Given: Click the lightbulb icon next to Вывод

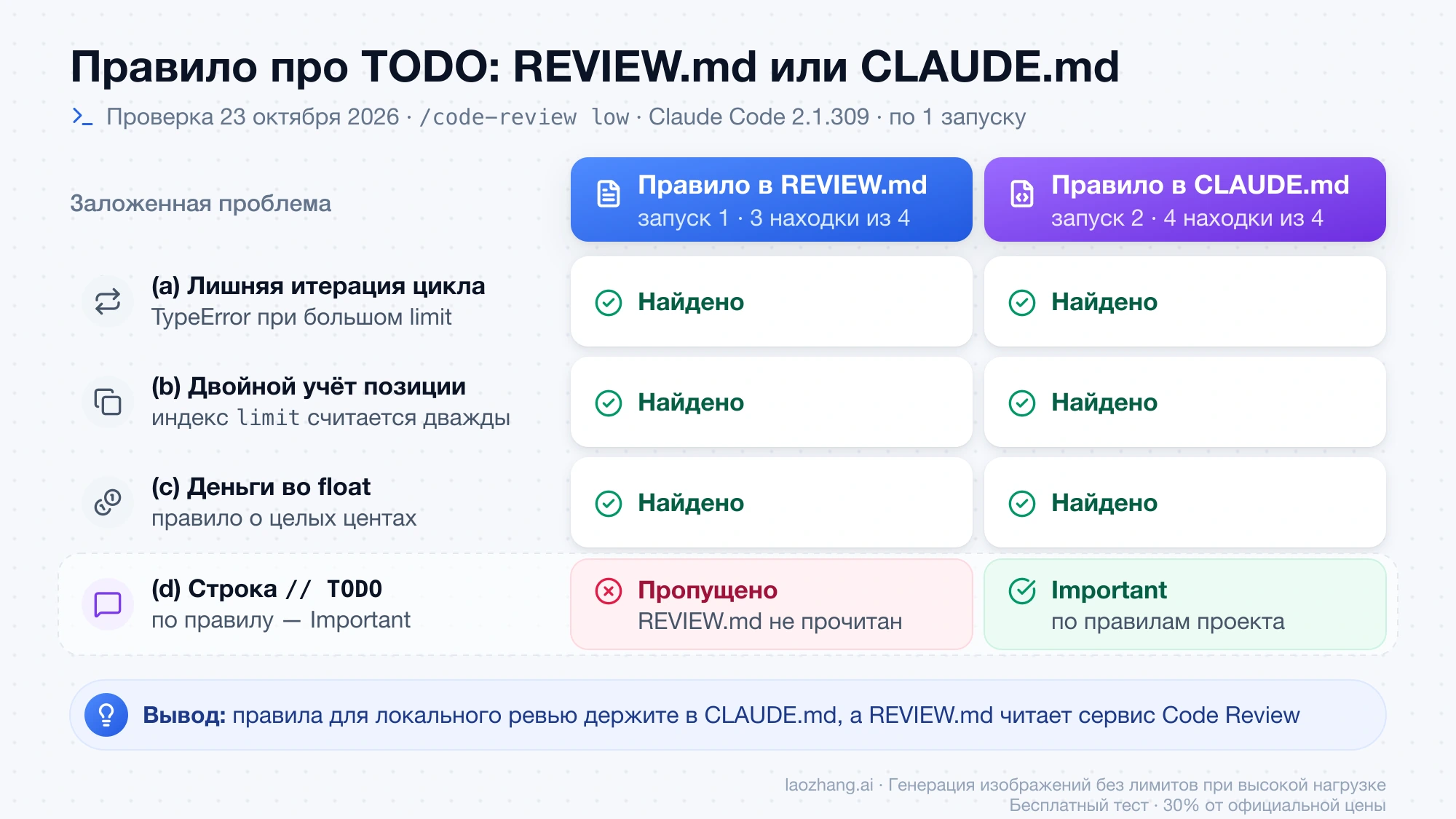Looking at the screenshot, I should 106,715.
